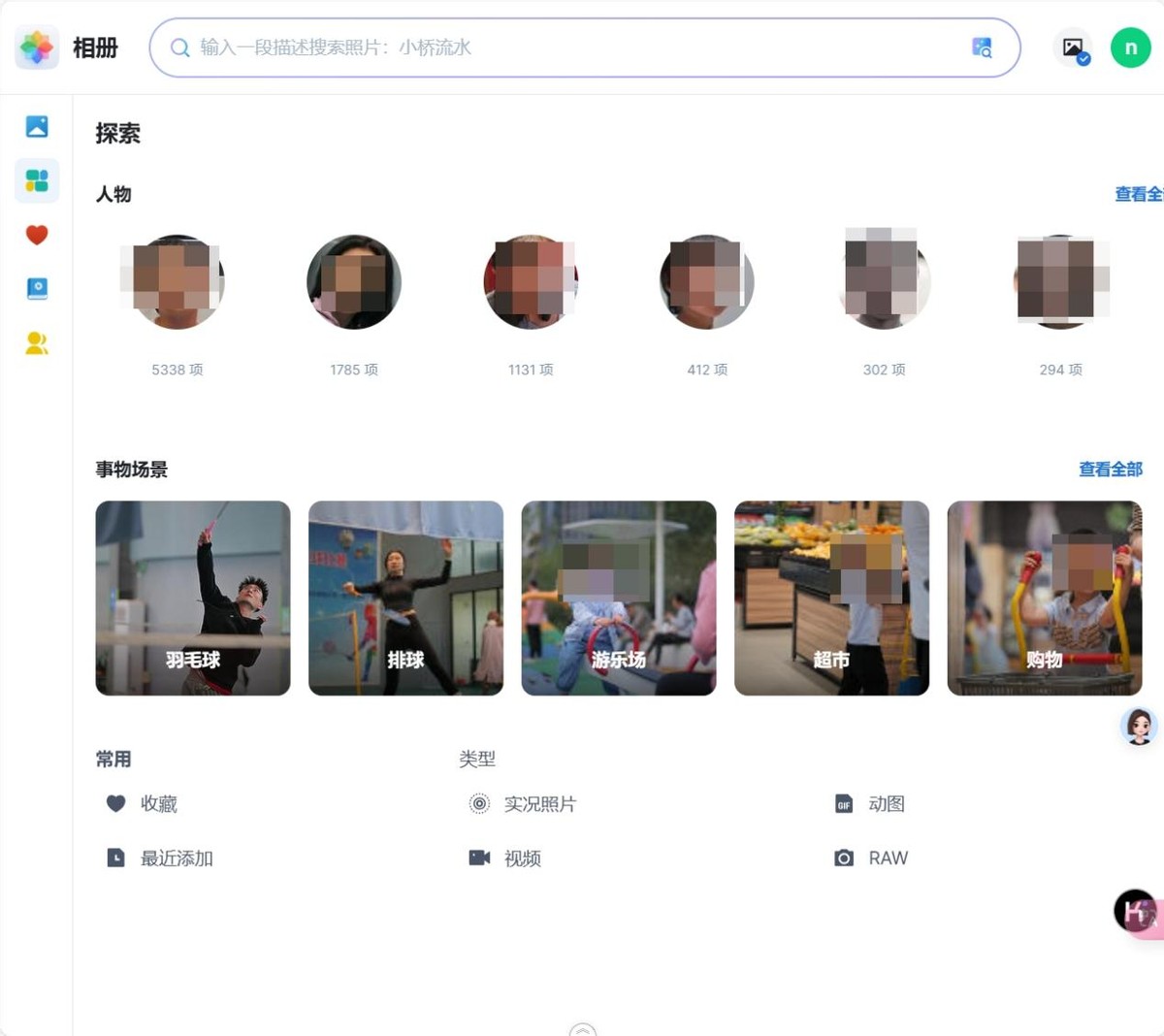Open the 游乐场 scene album
1164x1036 pixels.
point(619,598)
